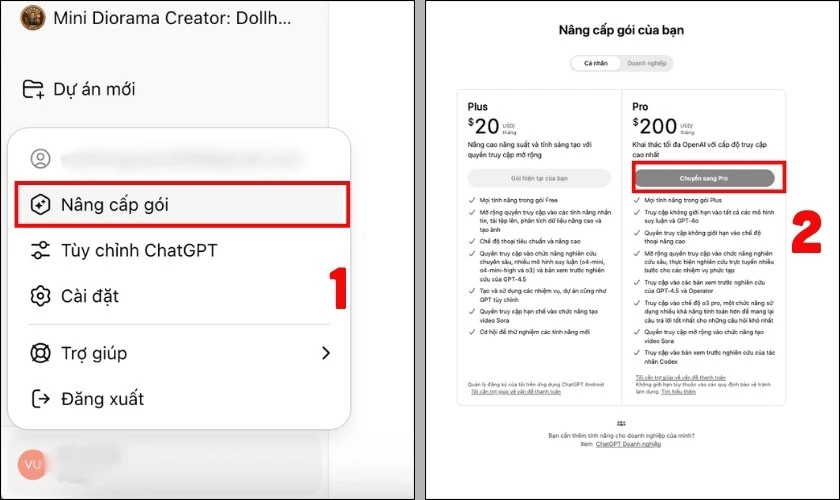Click team icon above business plan note

[x=621, y=423]
